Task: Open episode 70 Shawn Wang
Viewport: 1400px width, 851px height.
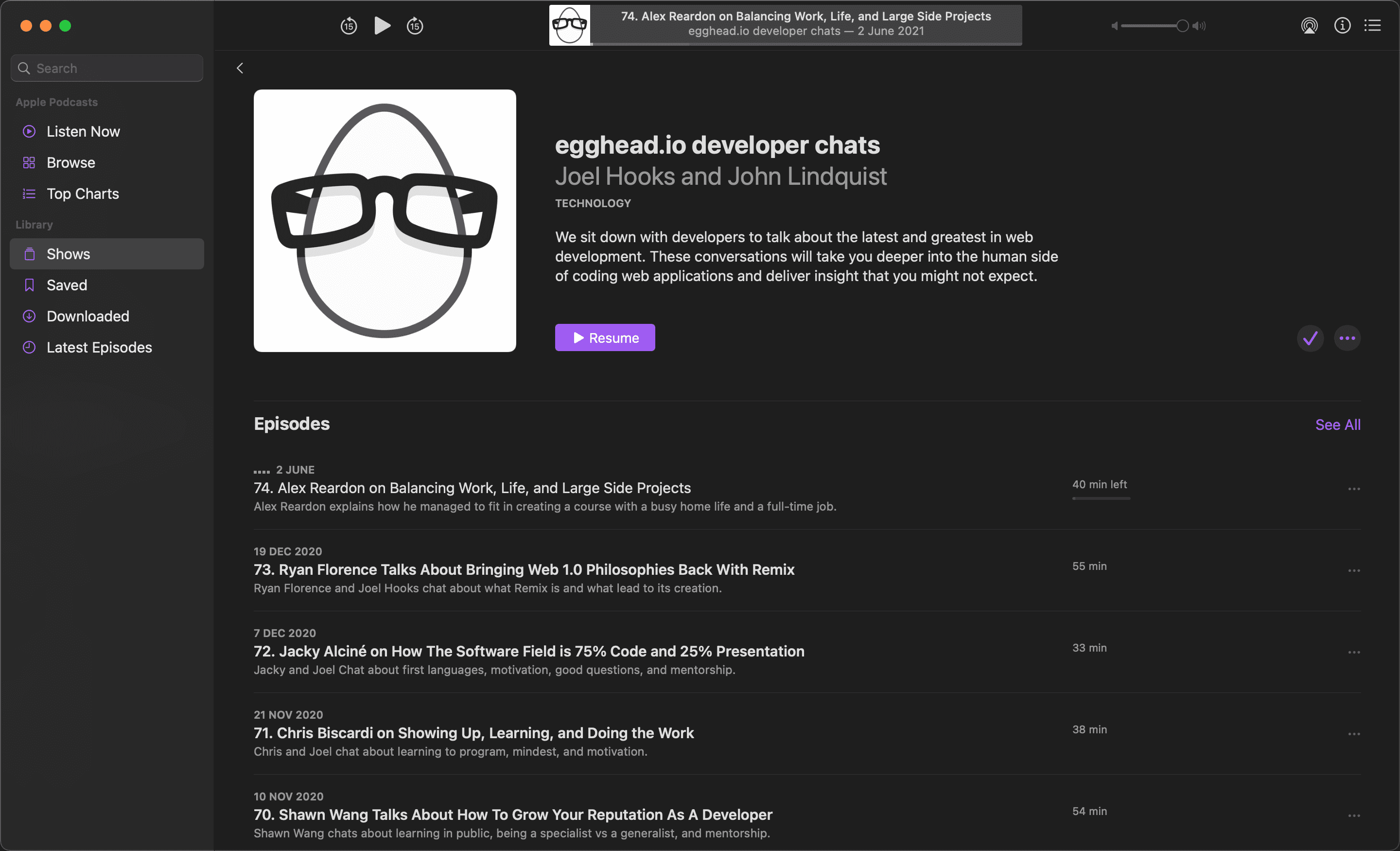Action: [512, 815]
